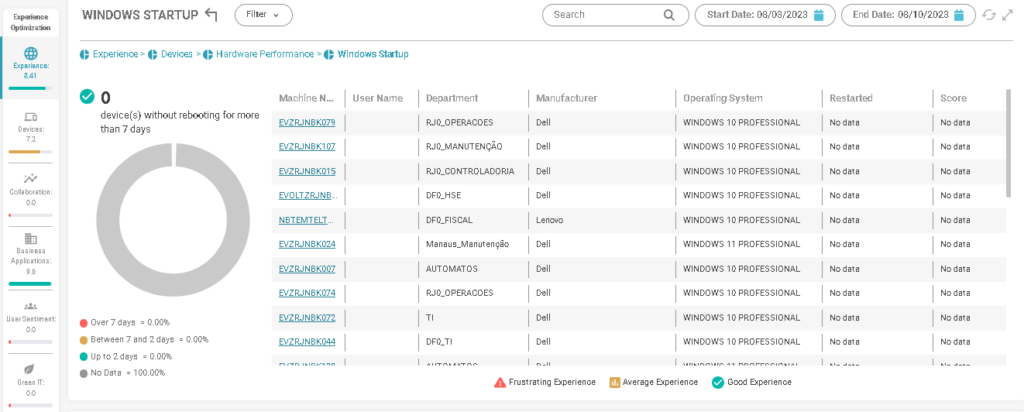Viewport: 1024px width, 412px height.
Task: Open machine EVZRJNBK079 link
Action: coord(307,122)
